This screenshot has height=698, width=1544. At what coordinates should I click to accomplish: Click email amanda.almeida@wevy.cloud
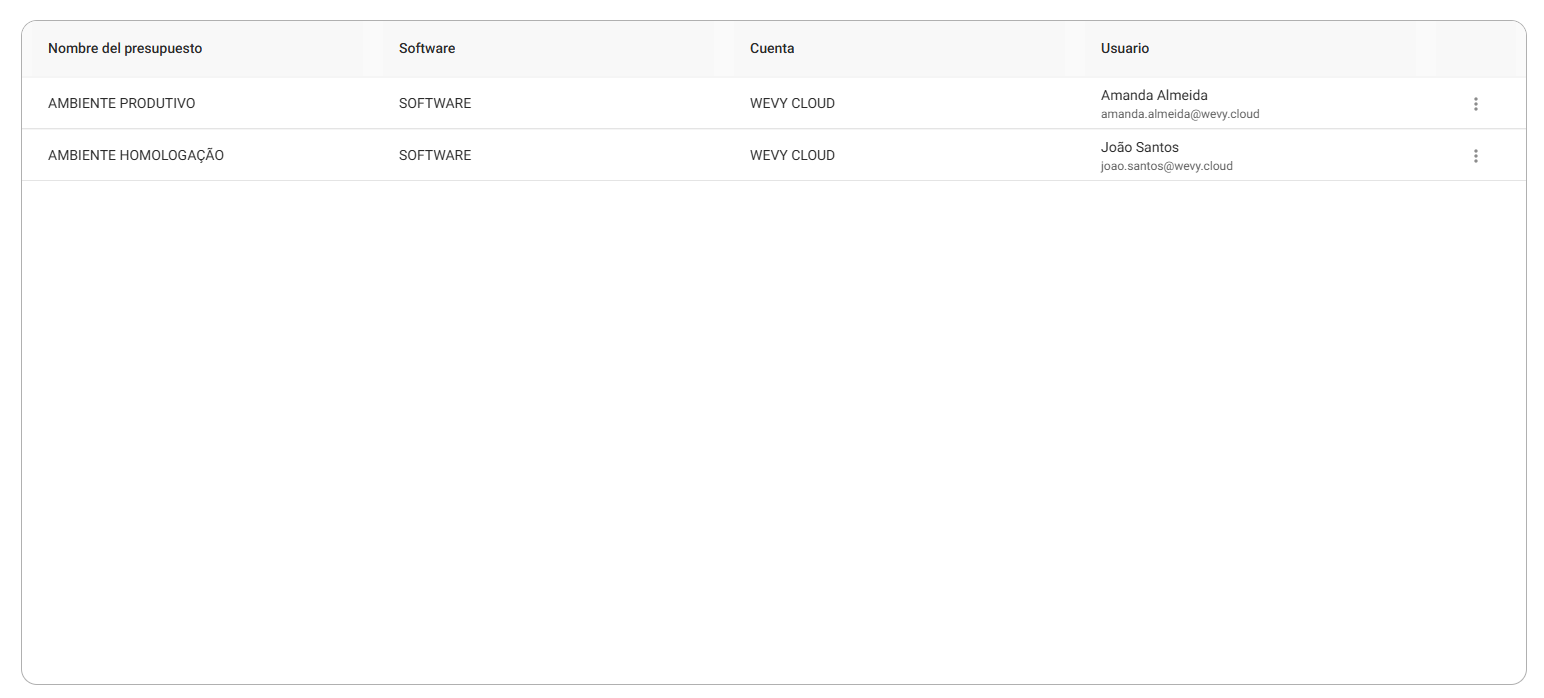(x=1180, y=114)
